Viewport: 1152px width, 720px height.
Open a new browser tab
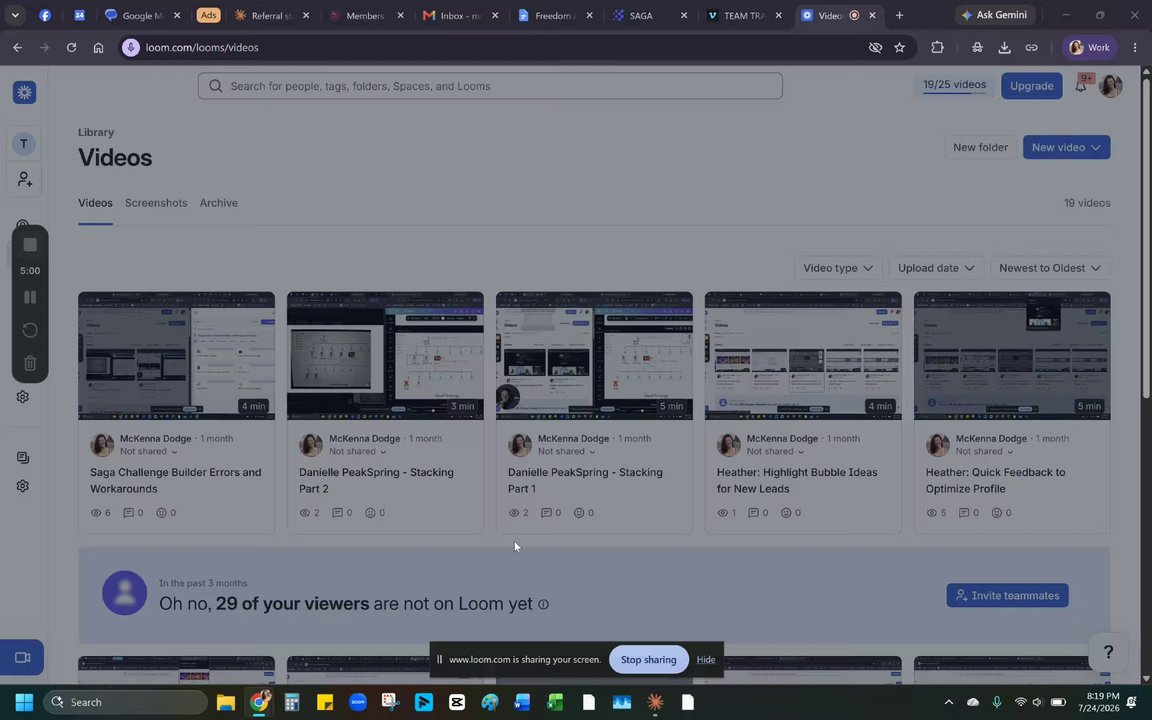click(899, 15)
